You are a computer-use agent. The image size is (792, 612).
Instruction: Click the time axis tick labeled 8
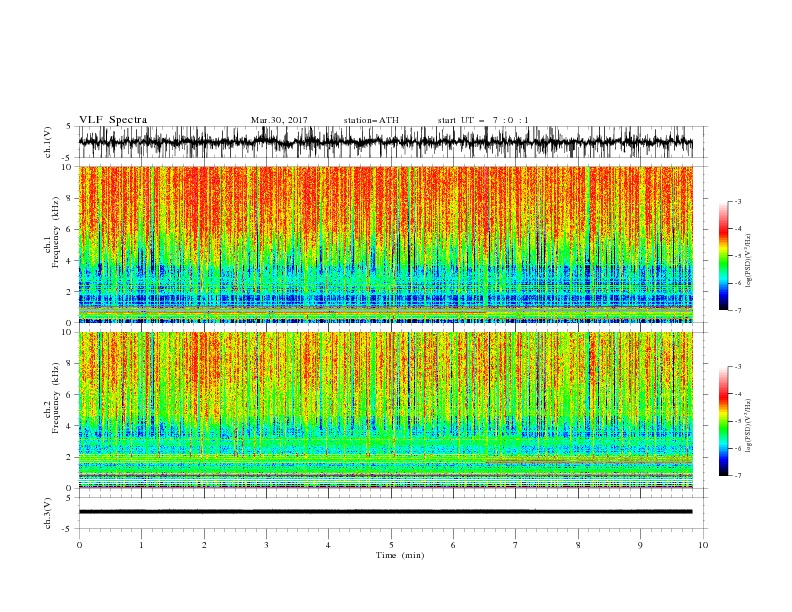pyautogui.click(x=578, y=545)
